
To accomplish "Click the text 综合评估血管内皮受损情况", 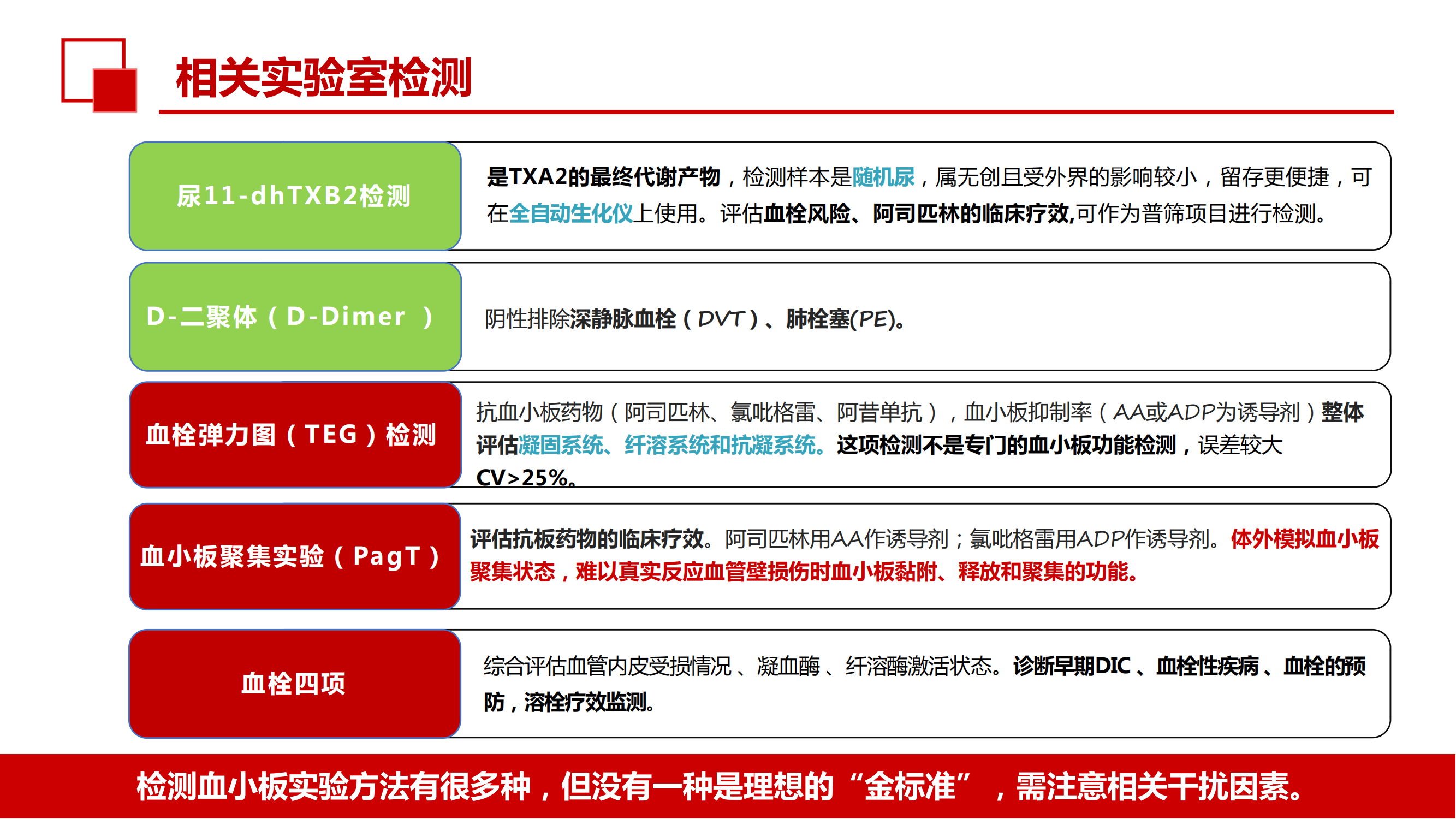I will [x=608, y=666].
